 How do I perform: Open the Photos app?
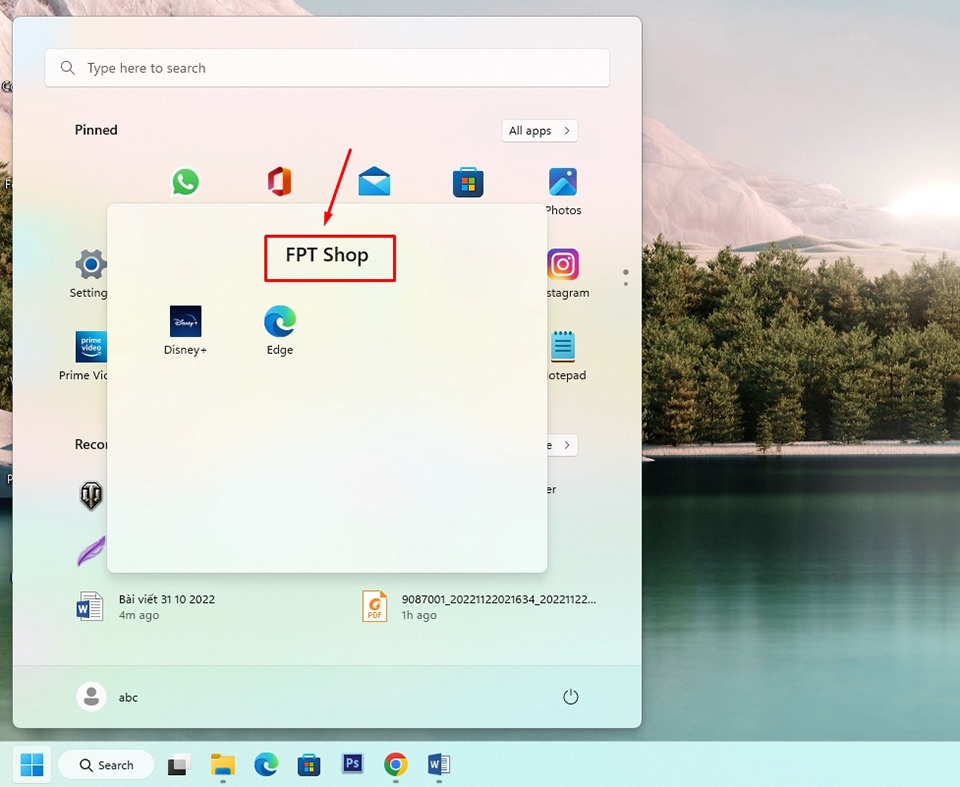563,181
